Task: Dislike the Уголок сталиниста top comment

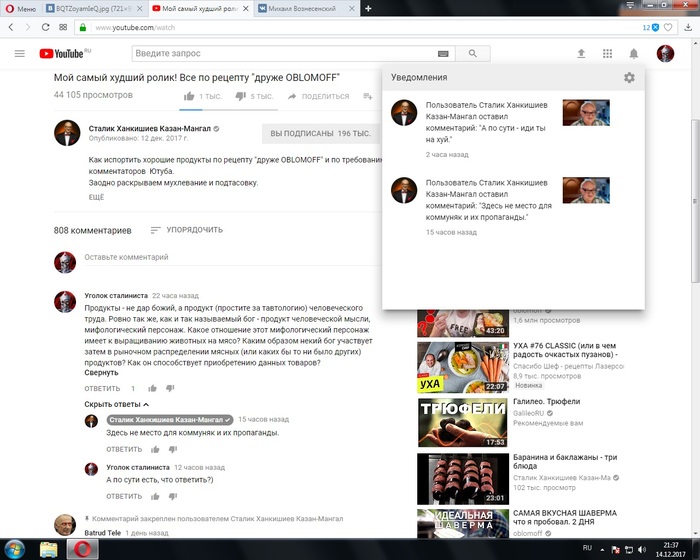Action: pyautogui.click(x=171, y=389)
